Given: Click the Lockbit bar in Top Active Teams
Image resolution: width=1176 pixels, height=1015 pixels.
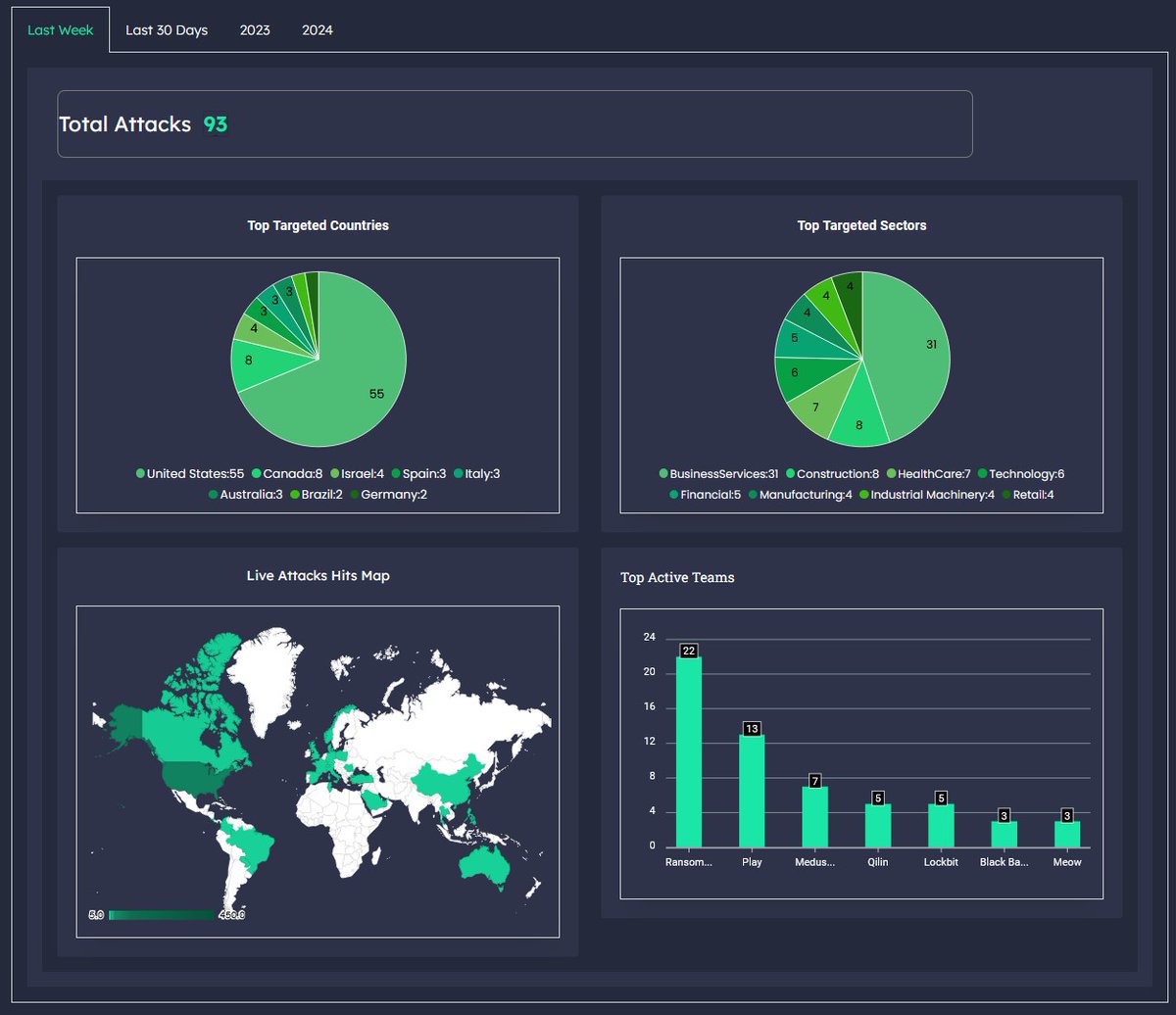Looking at the screenshot, I should (941, 825).
